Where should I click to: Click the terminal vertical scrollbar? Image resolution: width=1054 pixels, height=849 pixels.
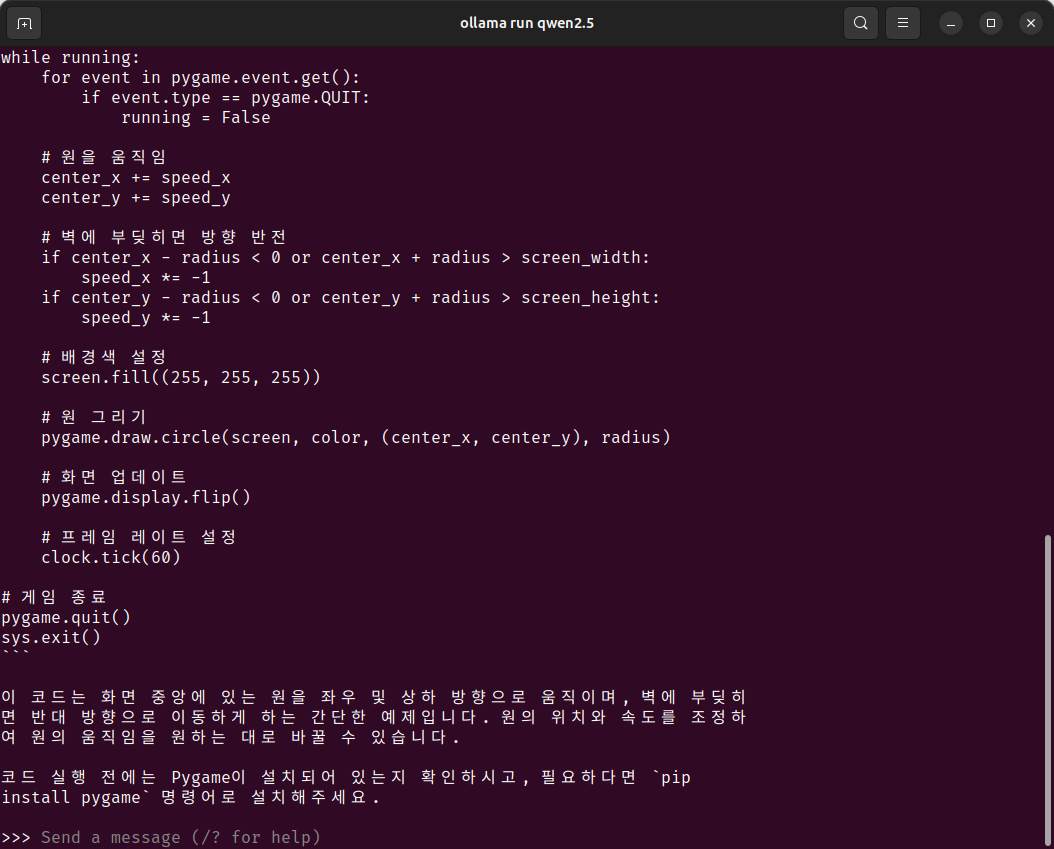pos(1048,689)
